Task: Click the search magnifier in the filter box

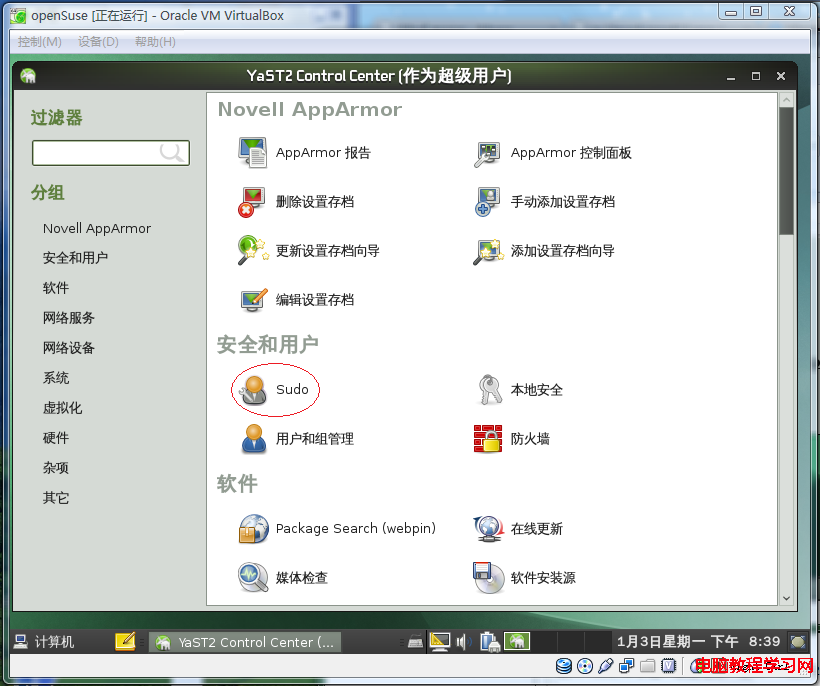Action: (x=172, y=153)
